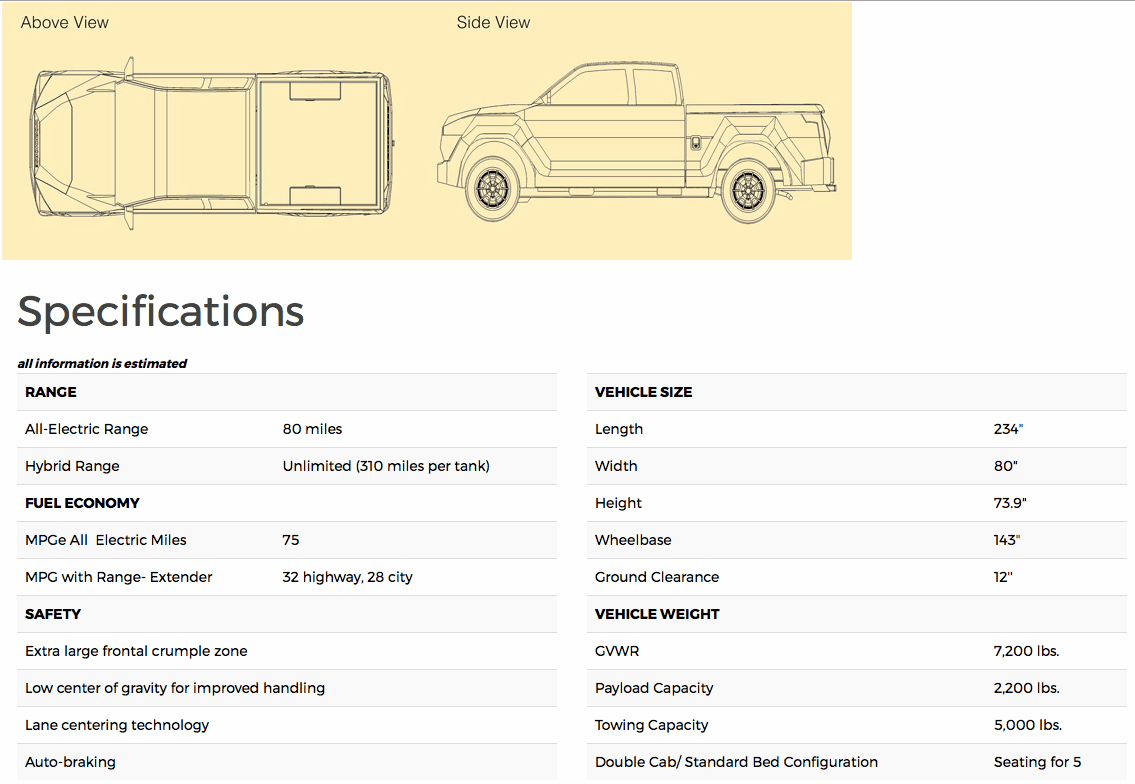Select the GVWR label
Image resolution: width=1135 pixels, height=784 pixels.
(617, 651)
